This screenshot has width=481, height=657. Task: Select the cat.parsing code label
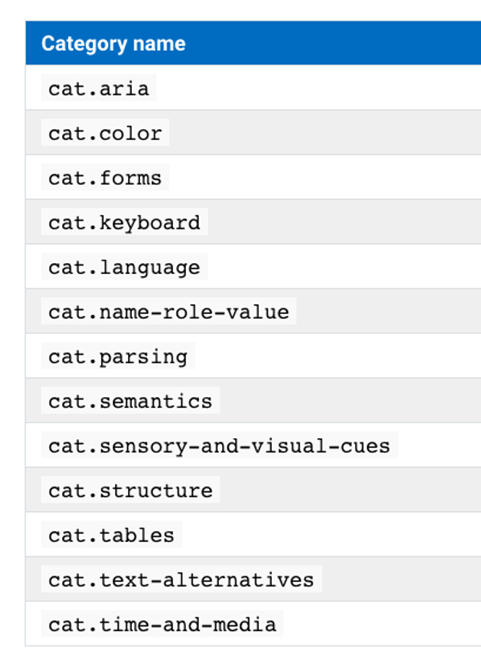pos(118,356)
